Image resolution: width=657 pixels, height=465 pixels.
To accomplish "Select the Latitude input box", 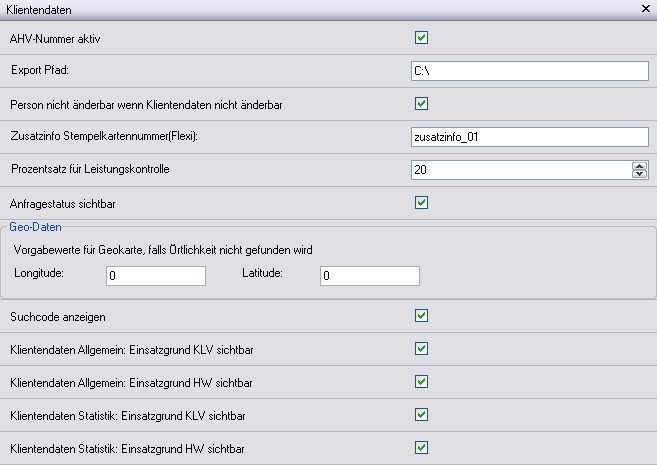I will [369, 275].
